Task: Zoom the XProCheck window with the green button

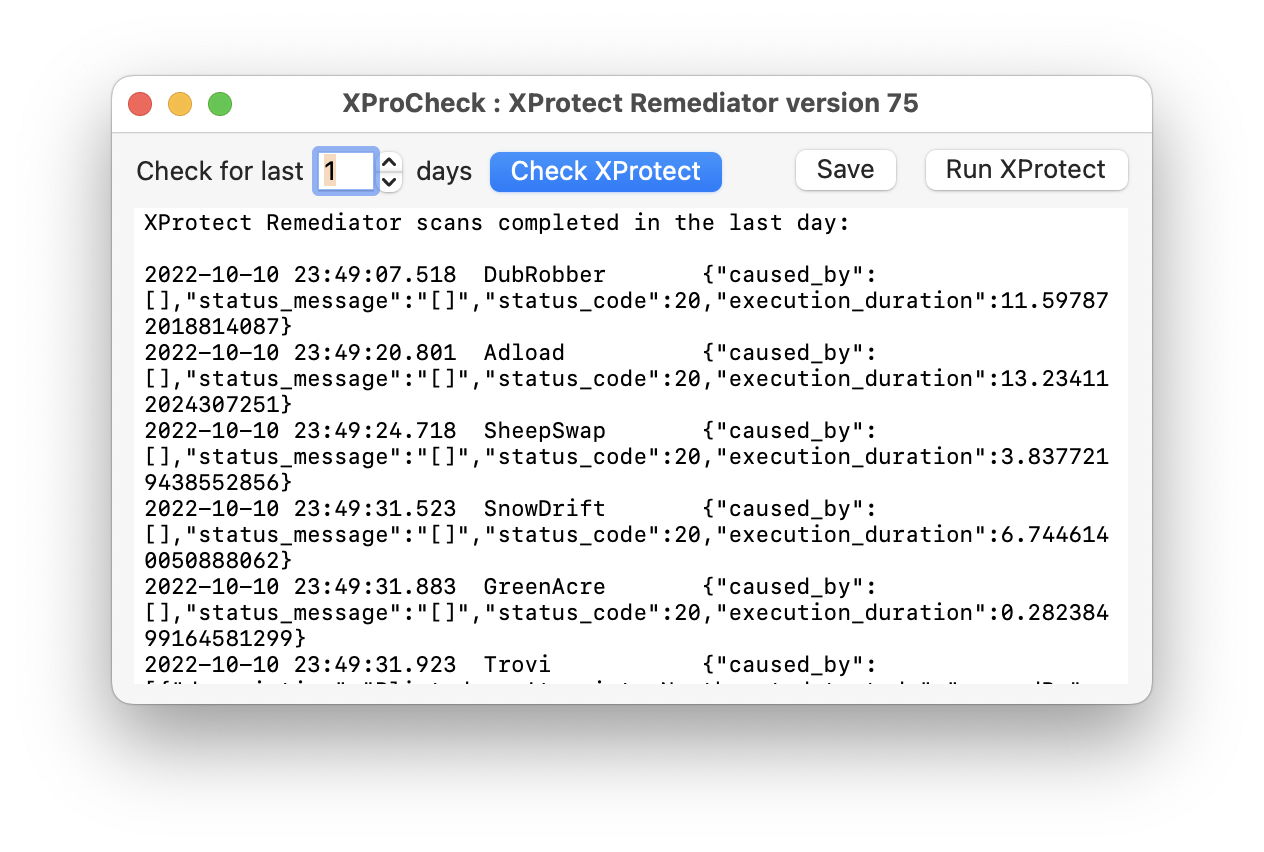Action: click(x=220, y=103)
